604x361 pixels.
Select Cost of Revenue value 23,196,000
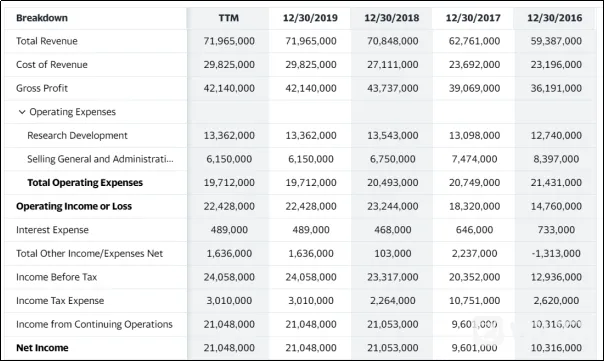[x=556, y=65]
